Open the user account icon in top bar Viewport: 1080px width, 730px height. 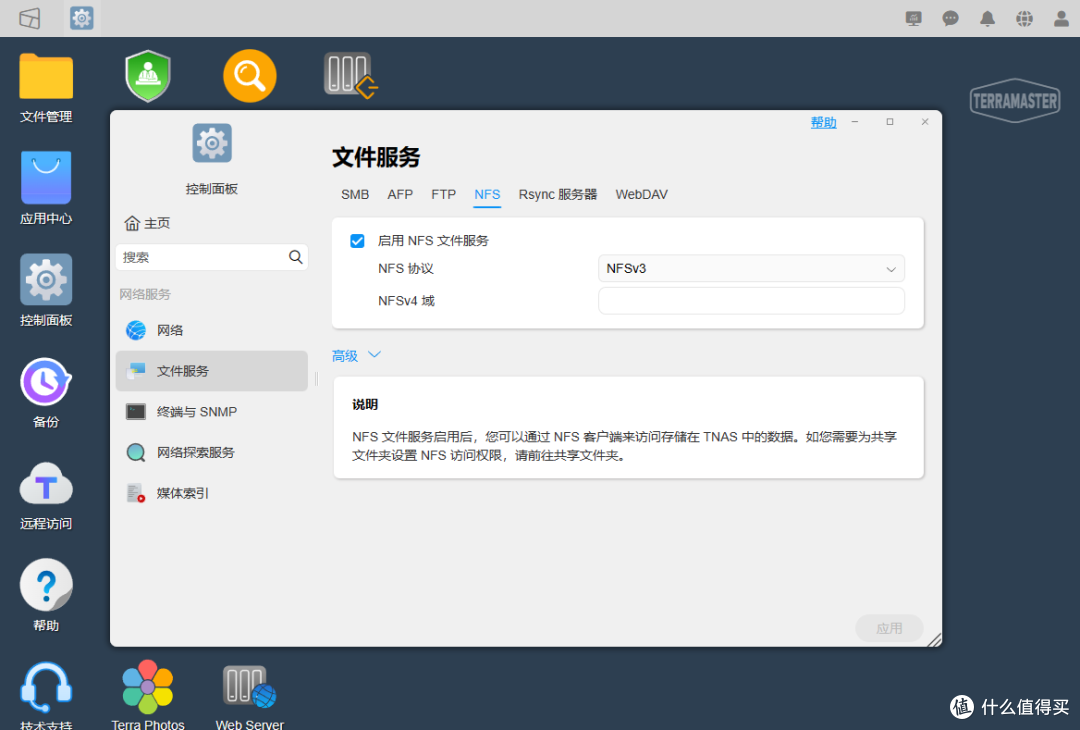coord(1061,19)
